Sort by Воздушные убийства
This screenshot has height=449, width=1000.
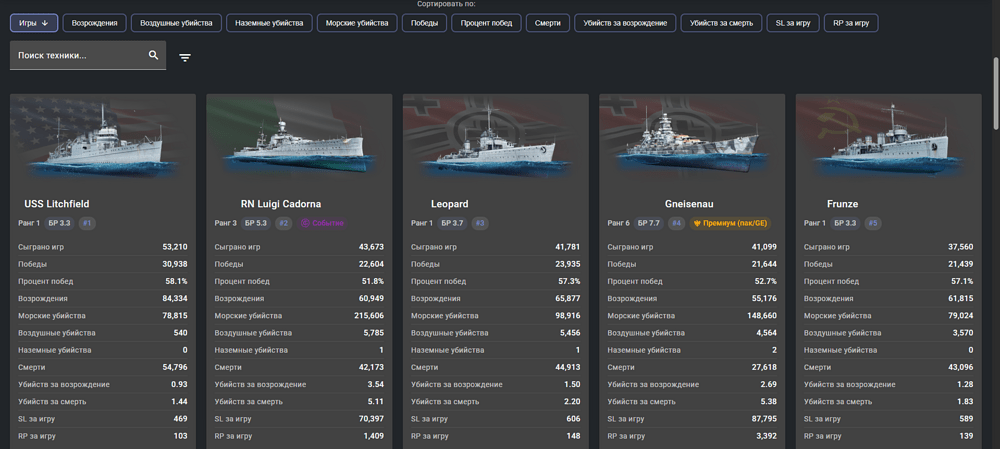(x=176, y=23)
